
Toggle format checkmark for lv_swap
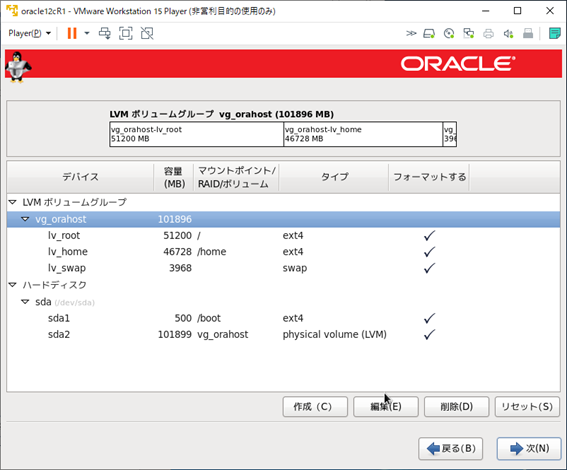(429, 268)
